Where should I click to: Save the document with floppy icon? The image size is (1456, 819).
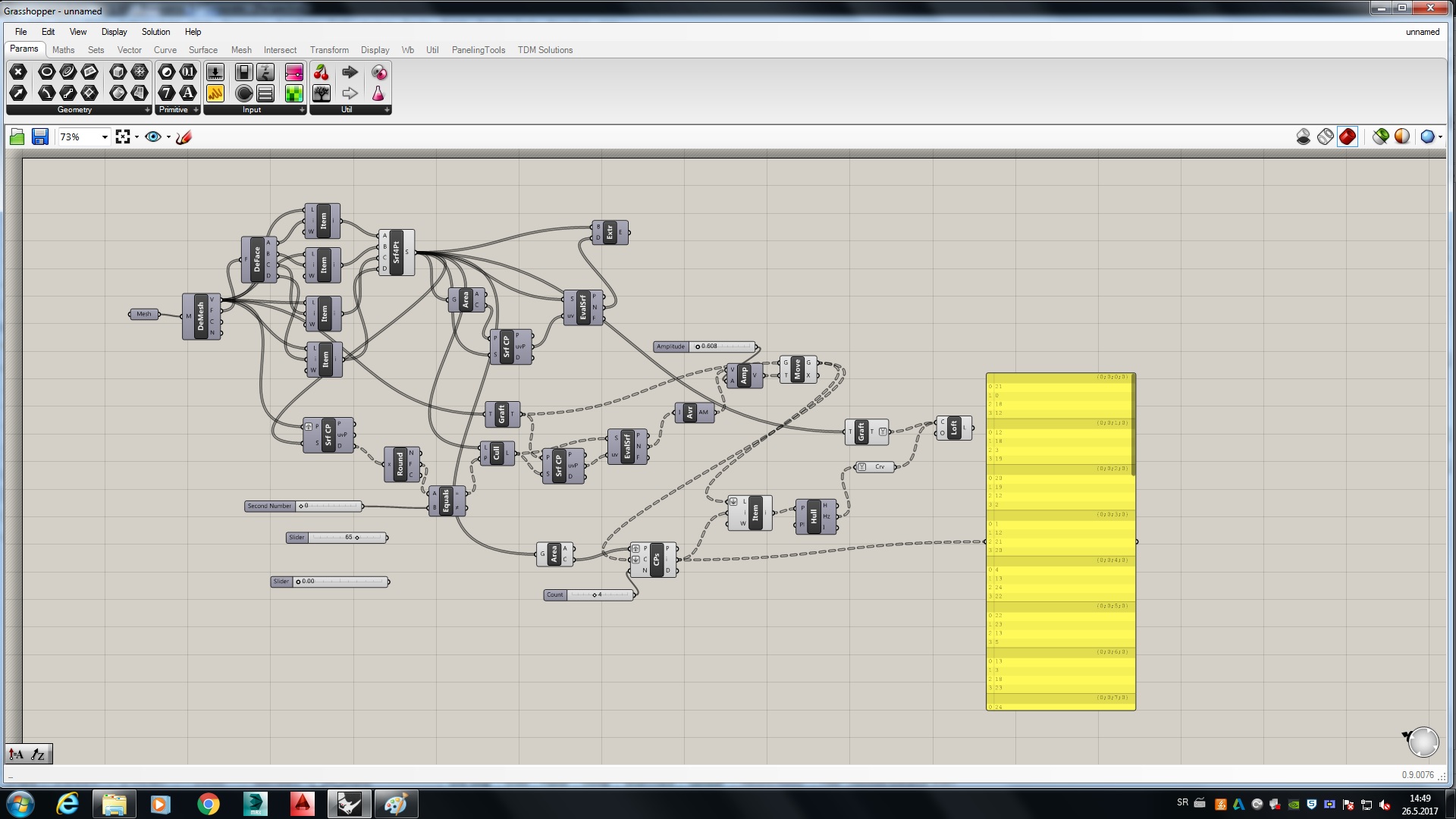click(x=40, y=137)
